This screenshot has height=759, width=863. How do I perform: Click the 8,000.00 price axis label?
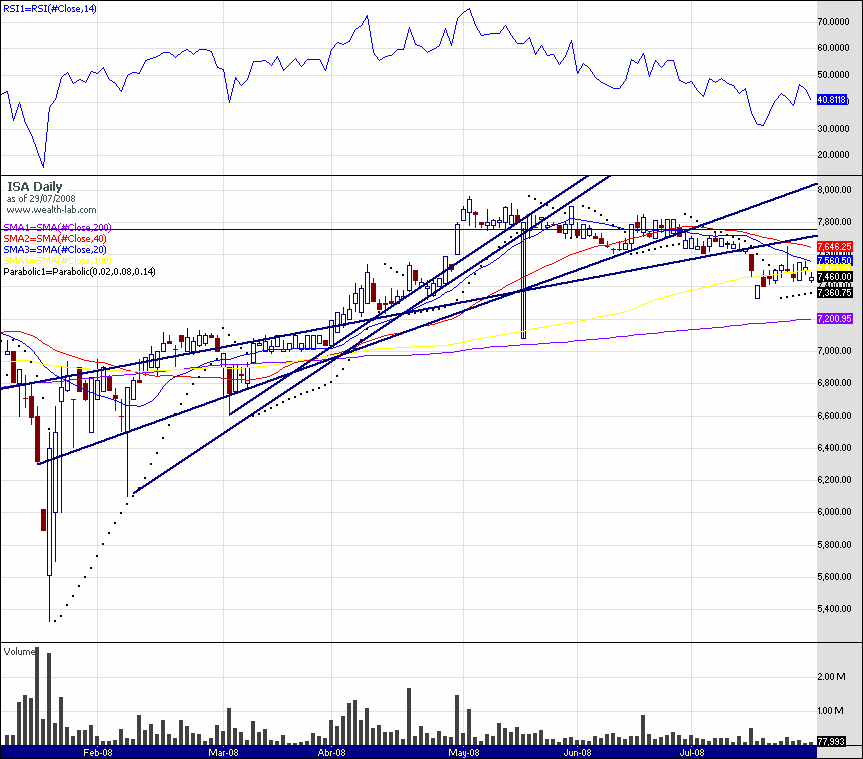[835, 190]
